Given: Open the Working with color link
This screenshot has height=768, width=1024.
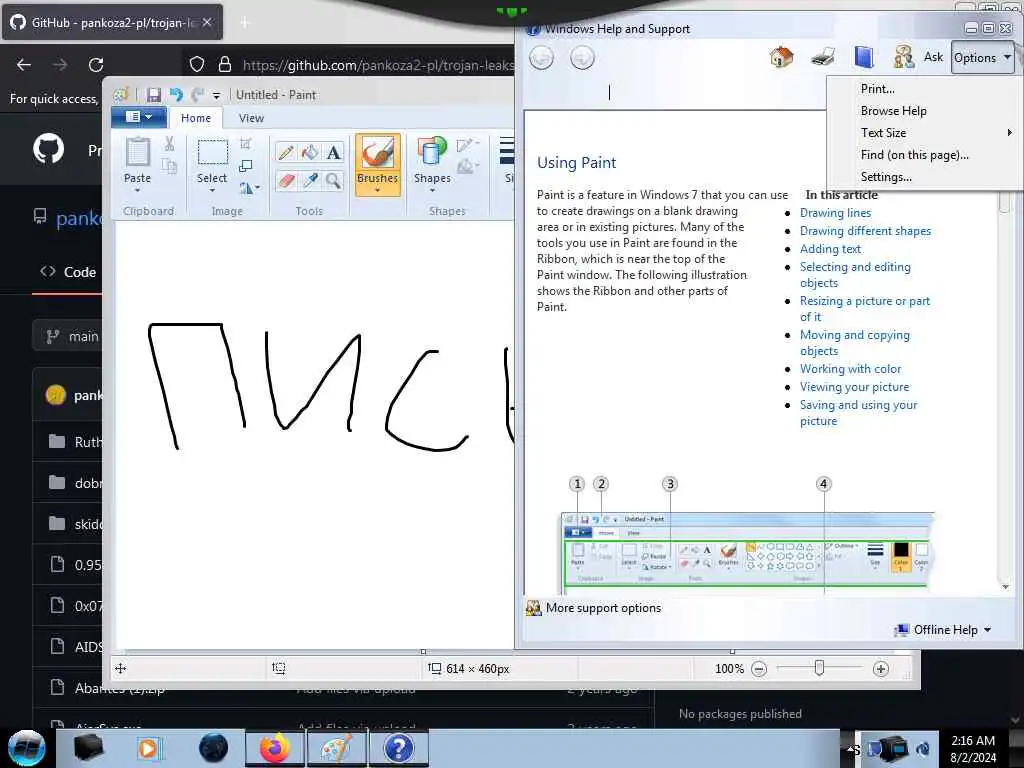Looking at the screenshot, I should coord(850,369).
